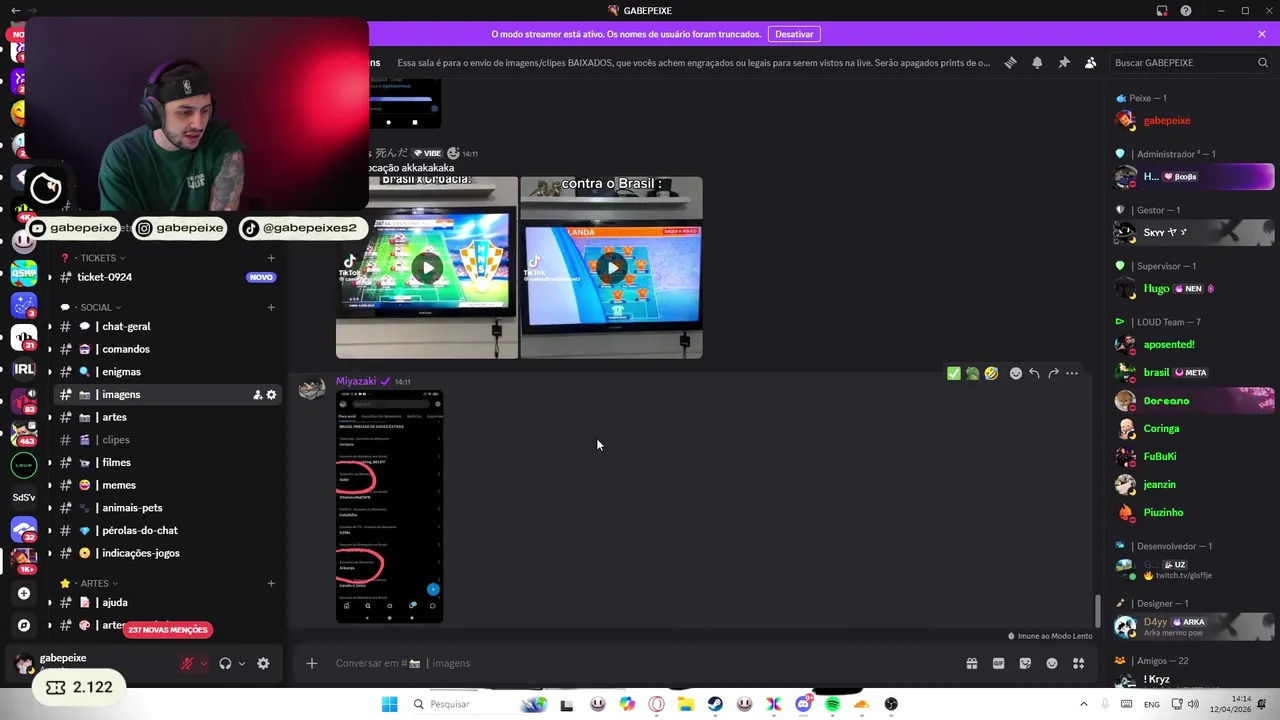
Task: Open the enigmas channel
Action: click(167, 372)
